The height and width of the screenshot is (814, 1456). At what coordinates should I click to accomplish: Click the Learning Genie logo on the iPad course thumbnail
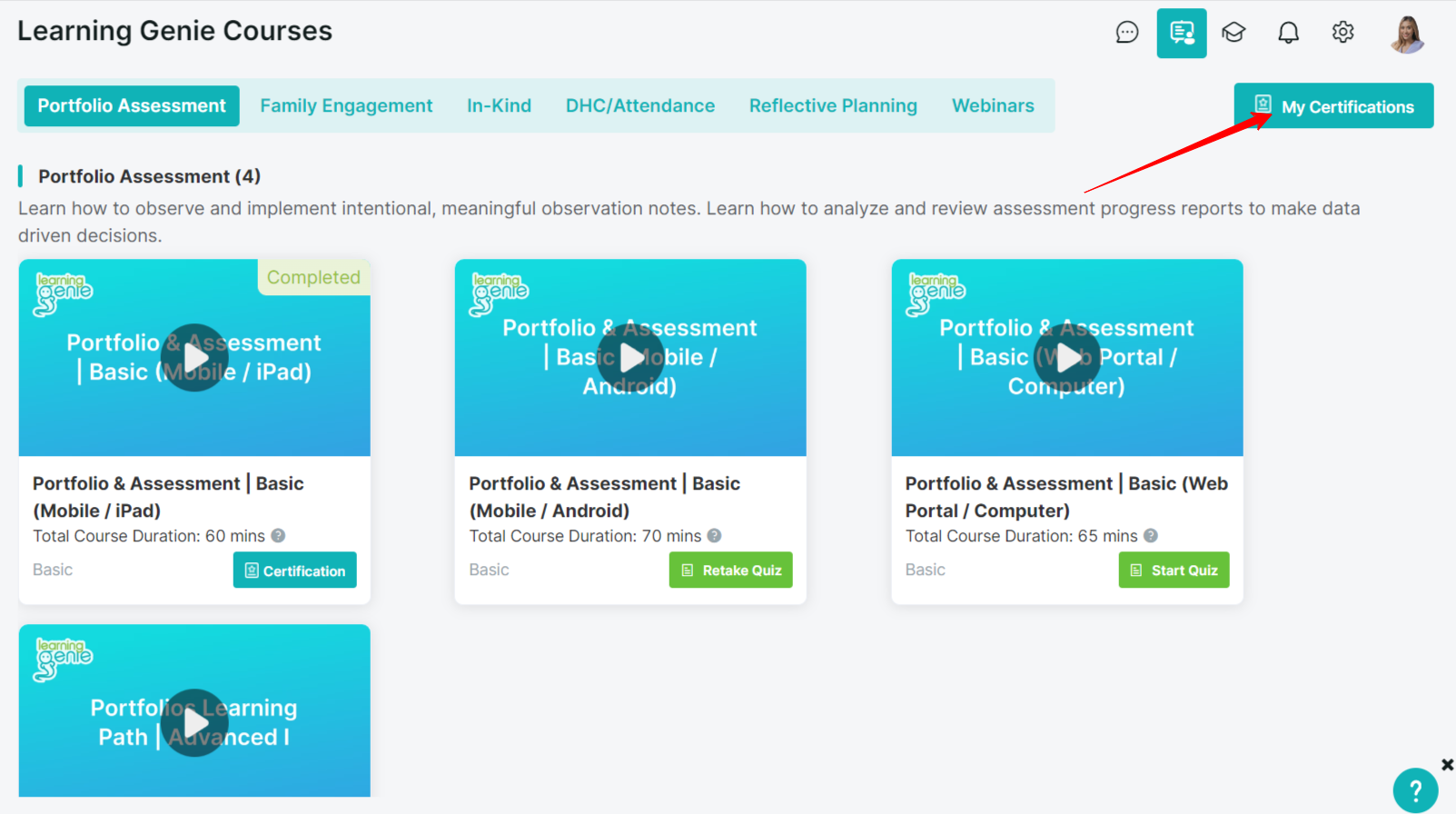point(64,293)
